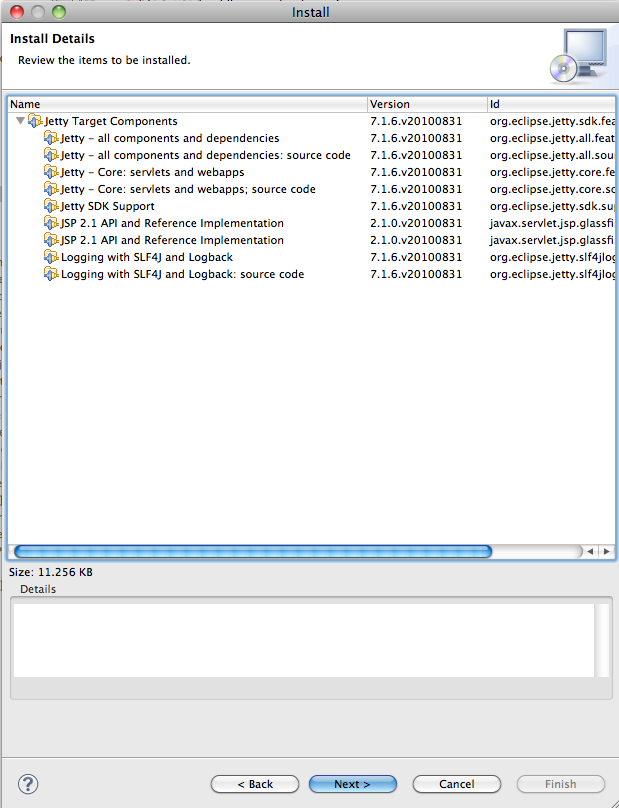Click the install wizard computer and disc image

[x=578, y=56]
